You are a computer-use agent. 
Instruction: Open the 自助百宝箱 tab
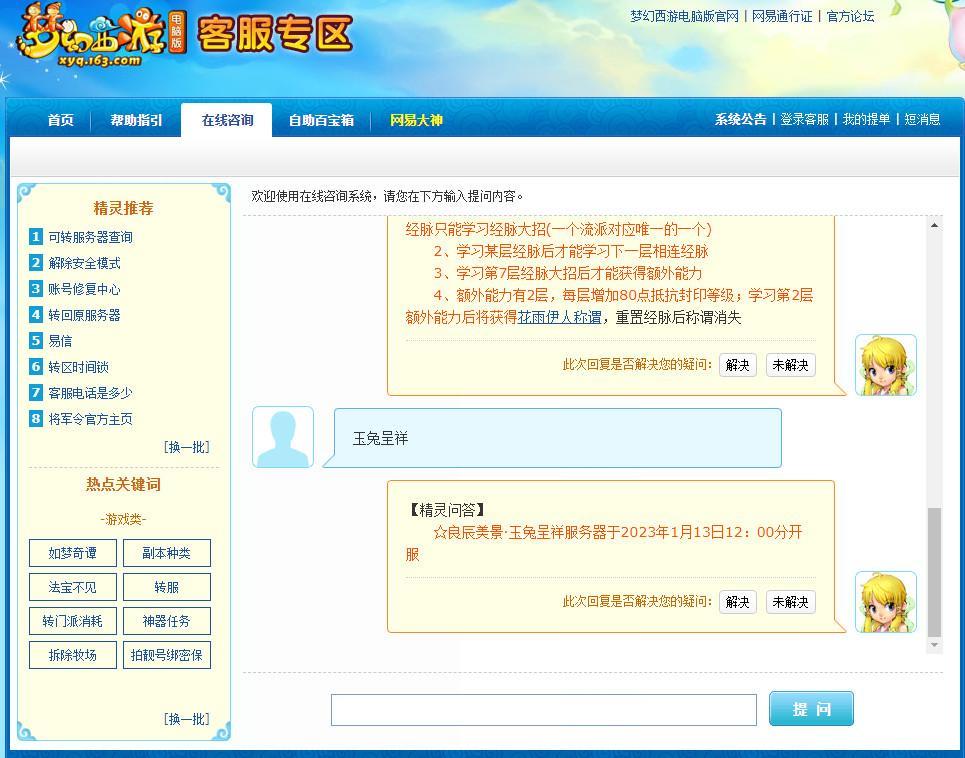[x=321, y=120]
